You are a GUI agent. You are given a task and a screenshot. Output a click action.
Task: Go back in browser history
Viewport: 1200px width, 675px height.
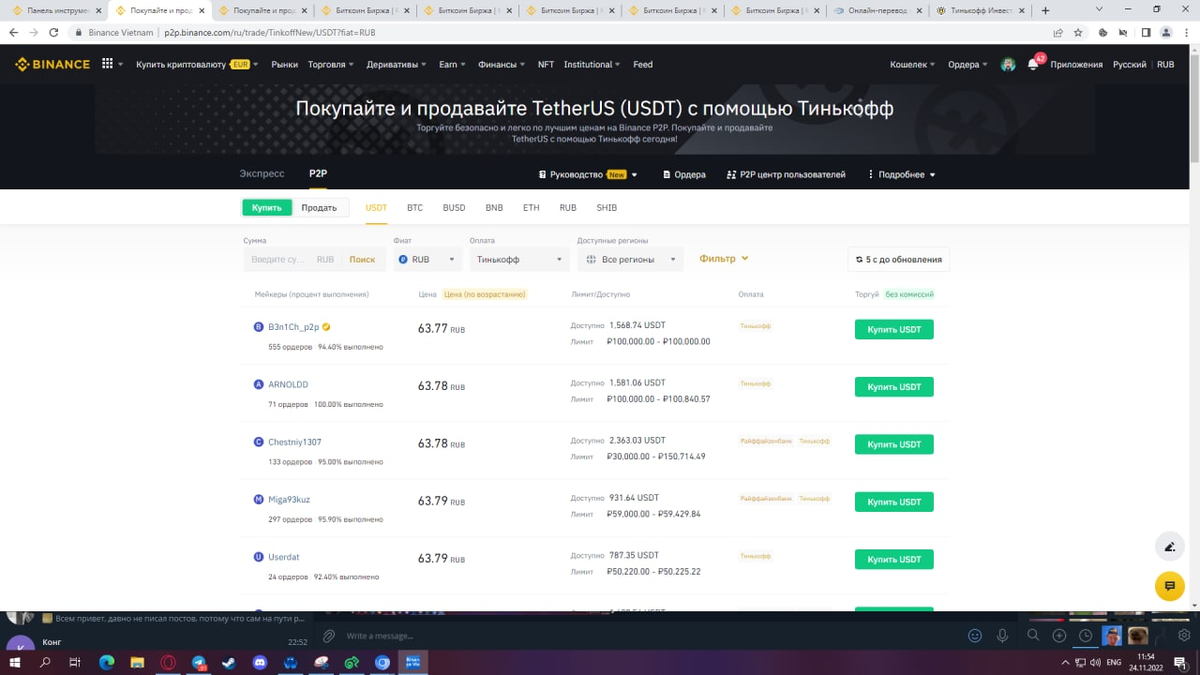[14, 32]
